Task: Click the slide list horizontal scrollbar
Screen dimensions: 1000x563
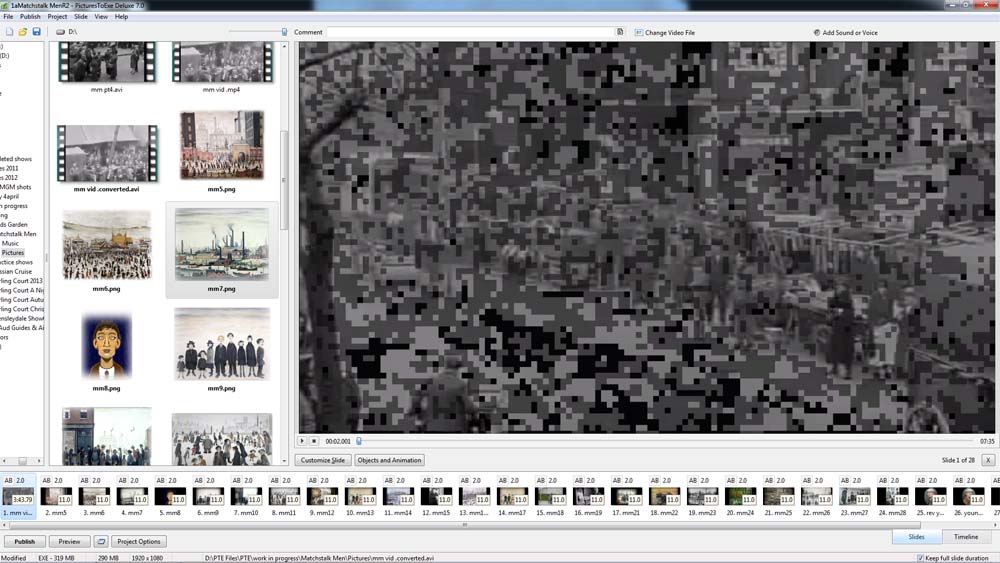Action: point(464,525)
